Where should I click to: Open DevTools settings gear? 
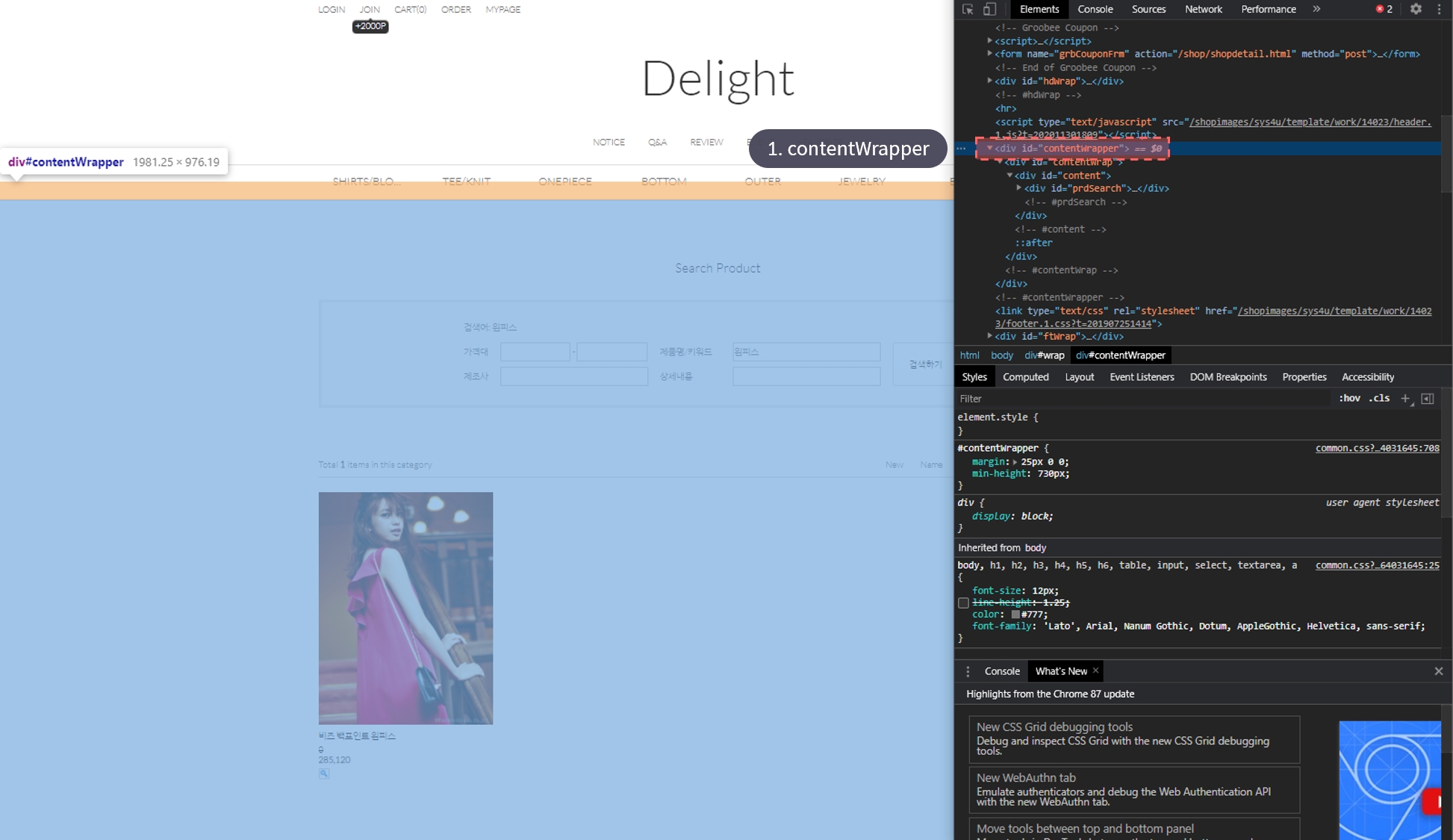tap(1416, 9)
